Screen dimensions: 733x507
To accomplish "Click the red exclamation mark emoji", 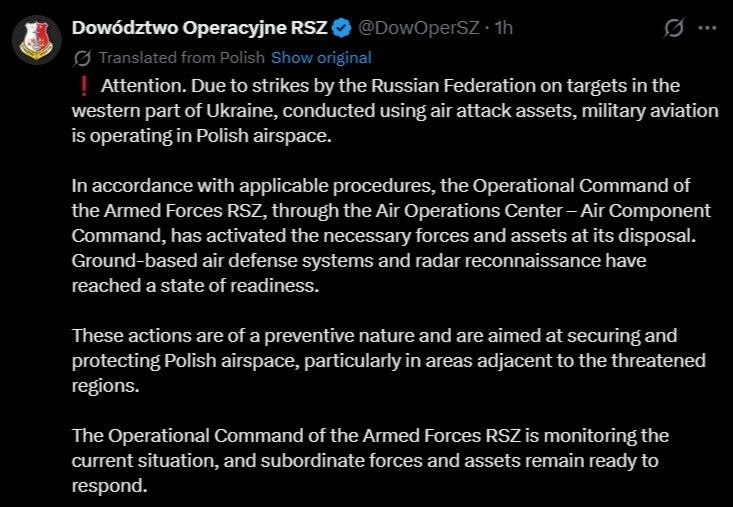I will point(84,86).
